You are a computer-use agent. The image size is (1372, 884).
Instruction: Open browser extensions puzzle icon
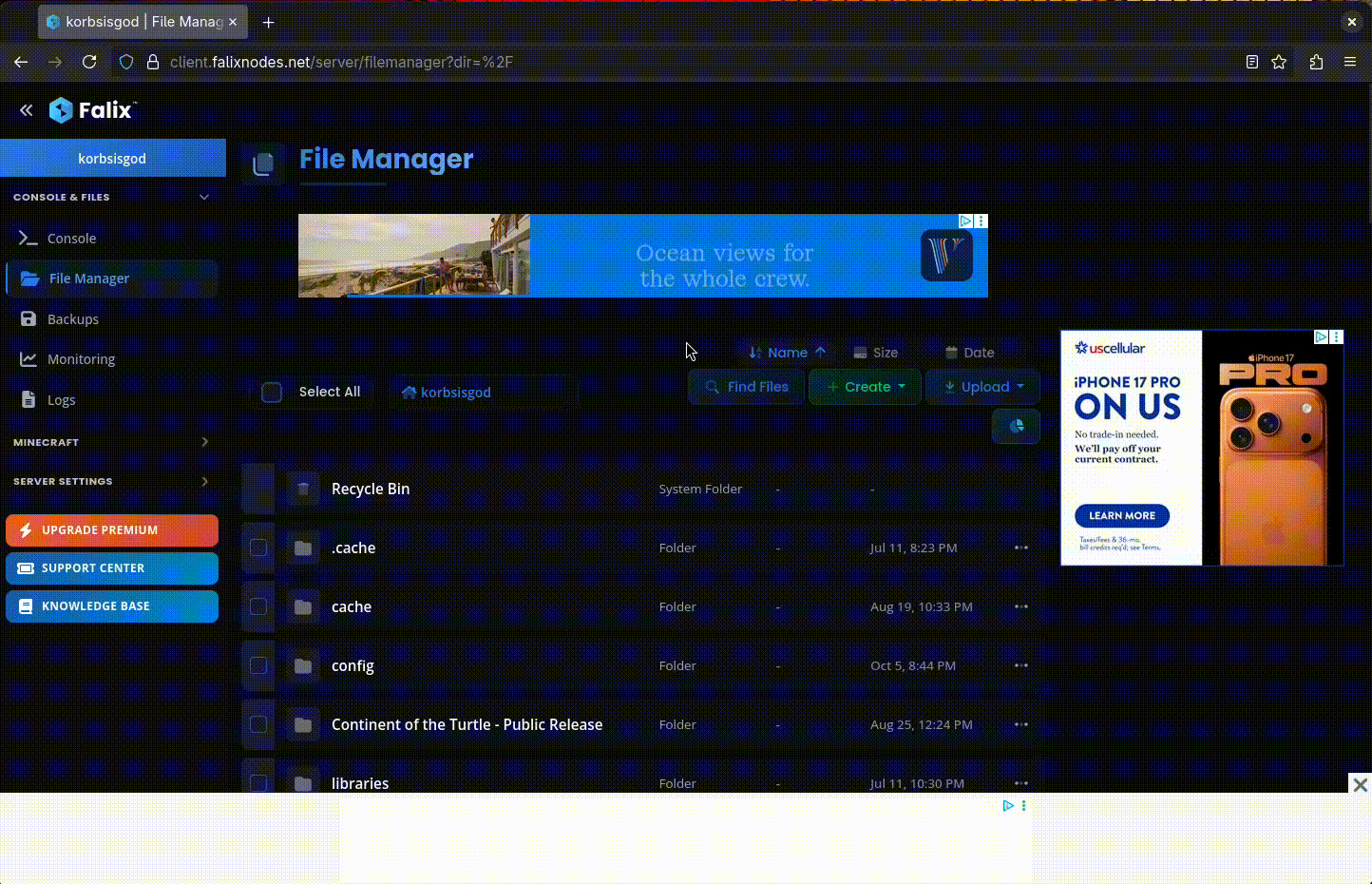[1316, 62]
